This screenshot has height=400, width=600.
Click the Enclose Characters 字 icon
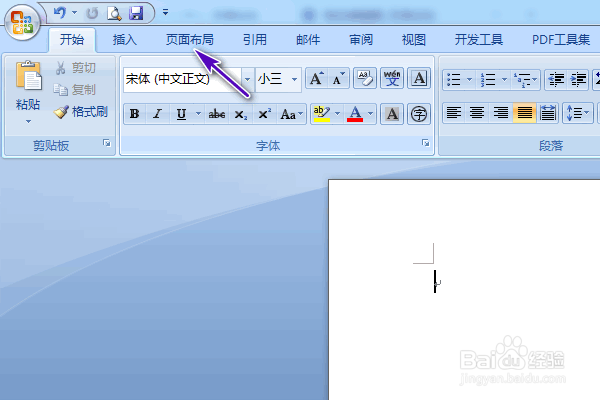click(x=419, y=114)
